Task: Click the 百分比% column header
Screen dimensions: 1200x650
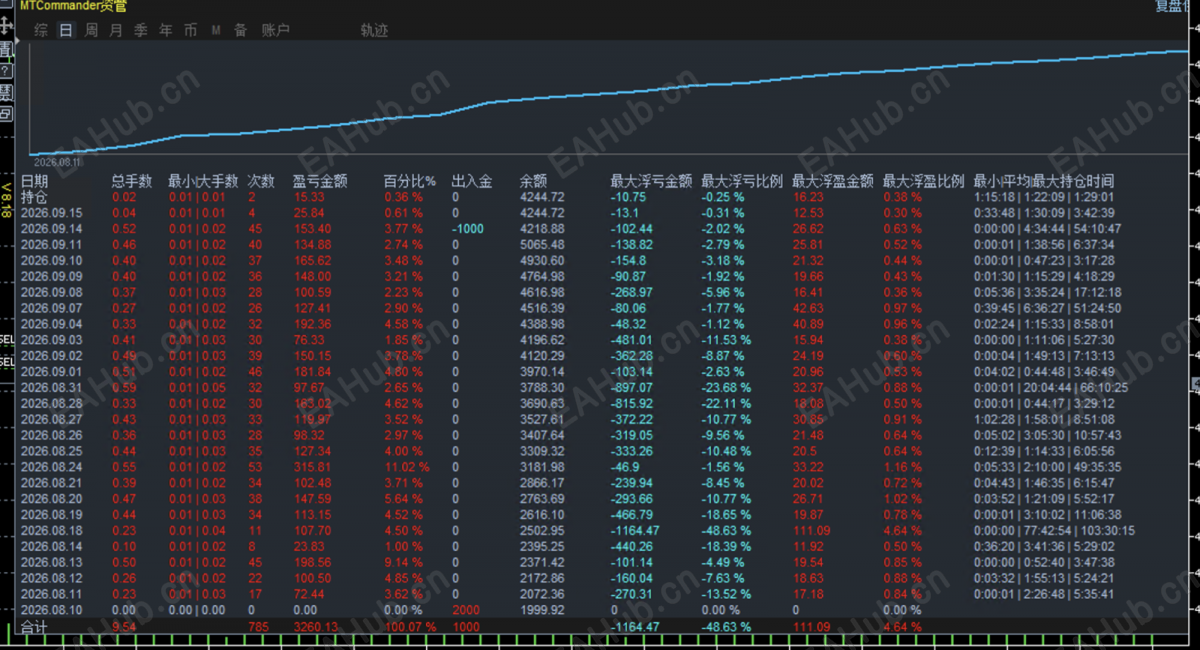Action: coord(410,181)
